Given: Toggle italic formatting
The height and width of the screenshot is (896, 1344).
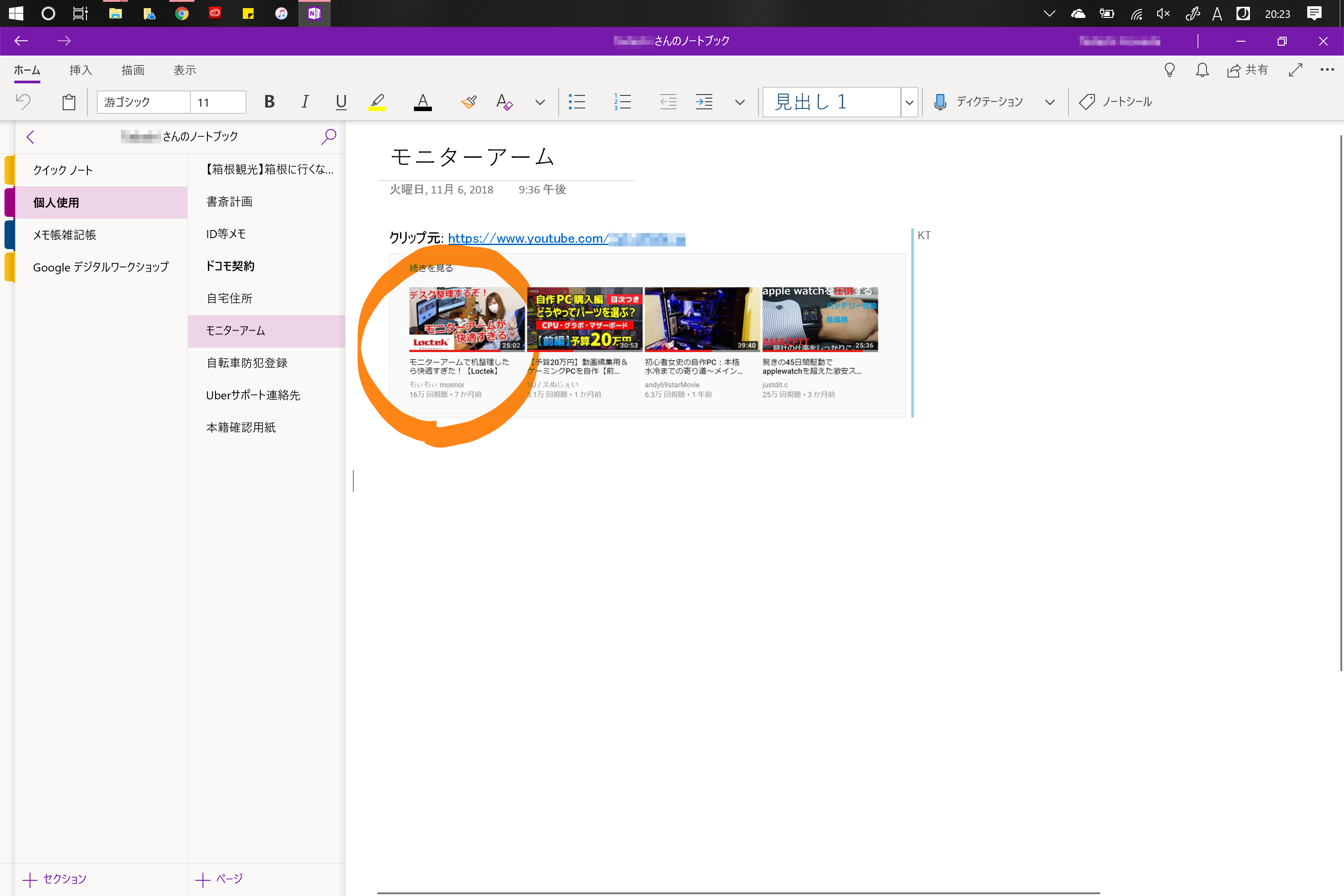Looking at the screenshot, I should click(305, 102).
